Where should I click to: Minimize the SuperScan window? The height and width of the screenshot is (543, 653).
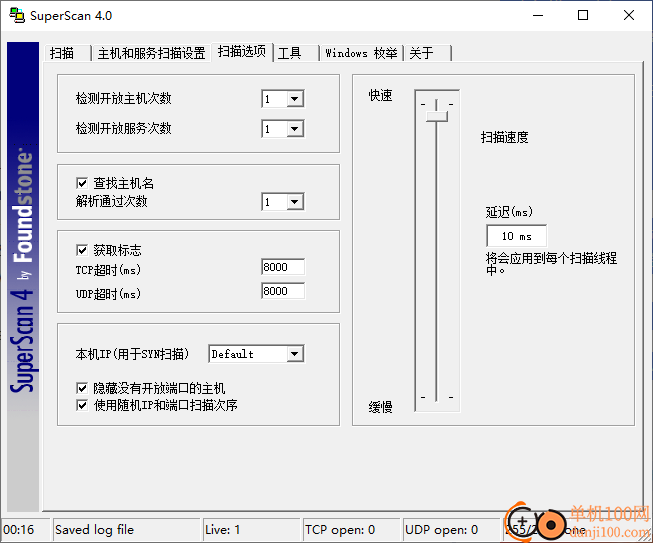click(538, 15)
